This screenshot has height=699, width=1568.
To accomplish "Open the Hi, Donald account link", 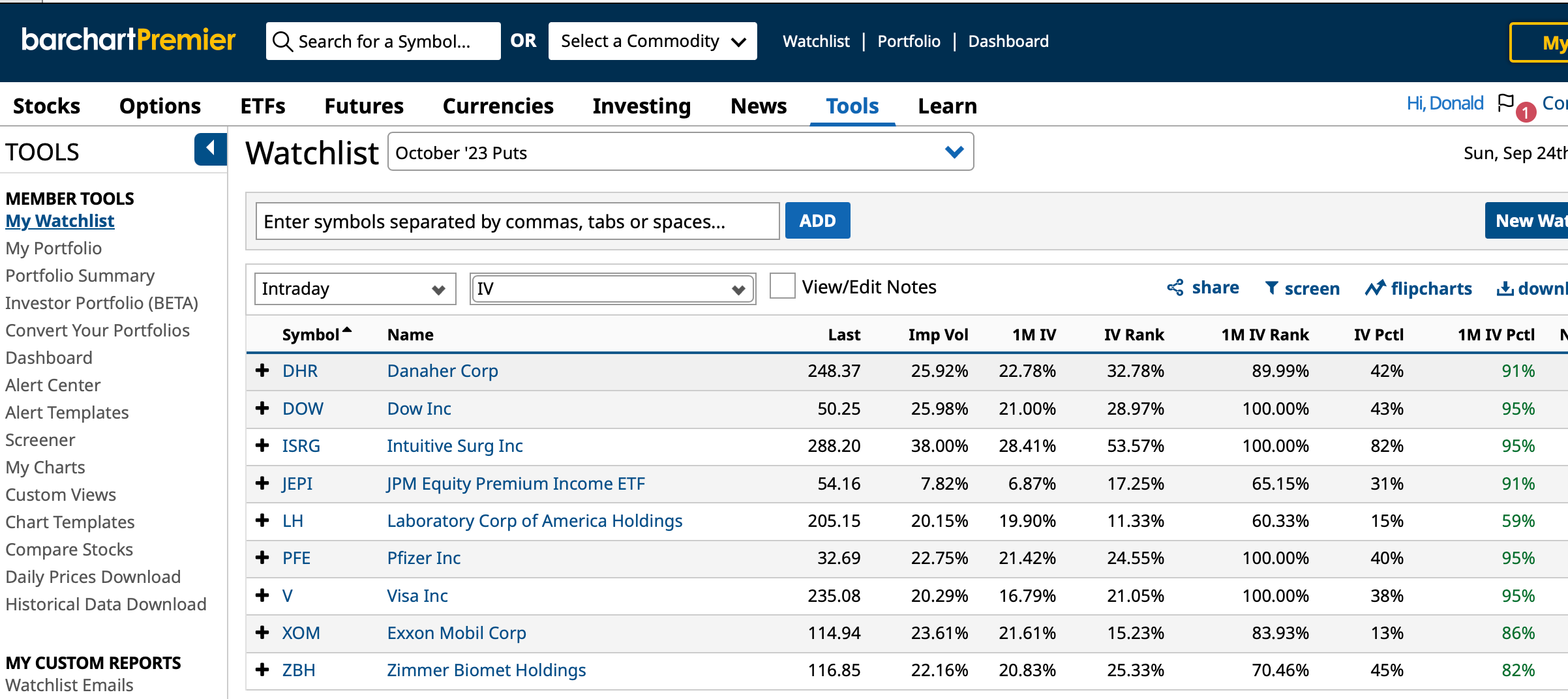I will coord(1445,103).
